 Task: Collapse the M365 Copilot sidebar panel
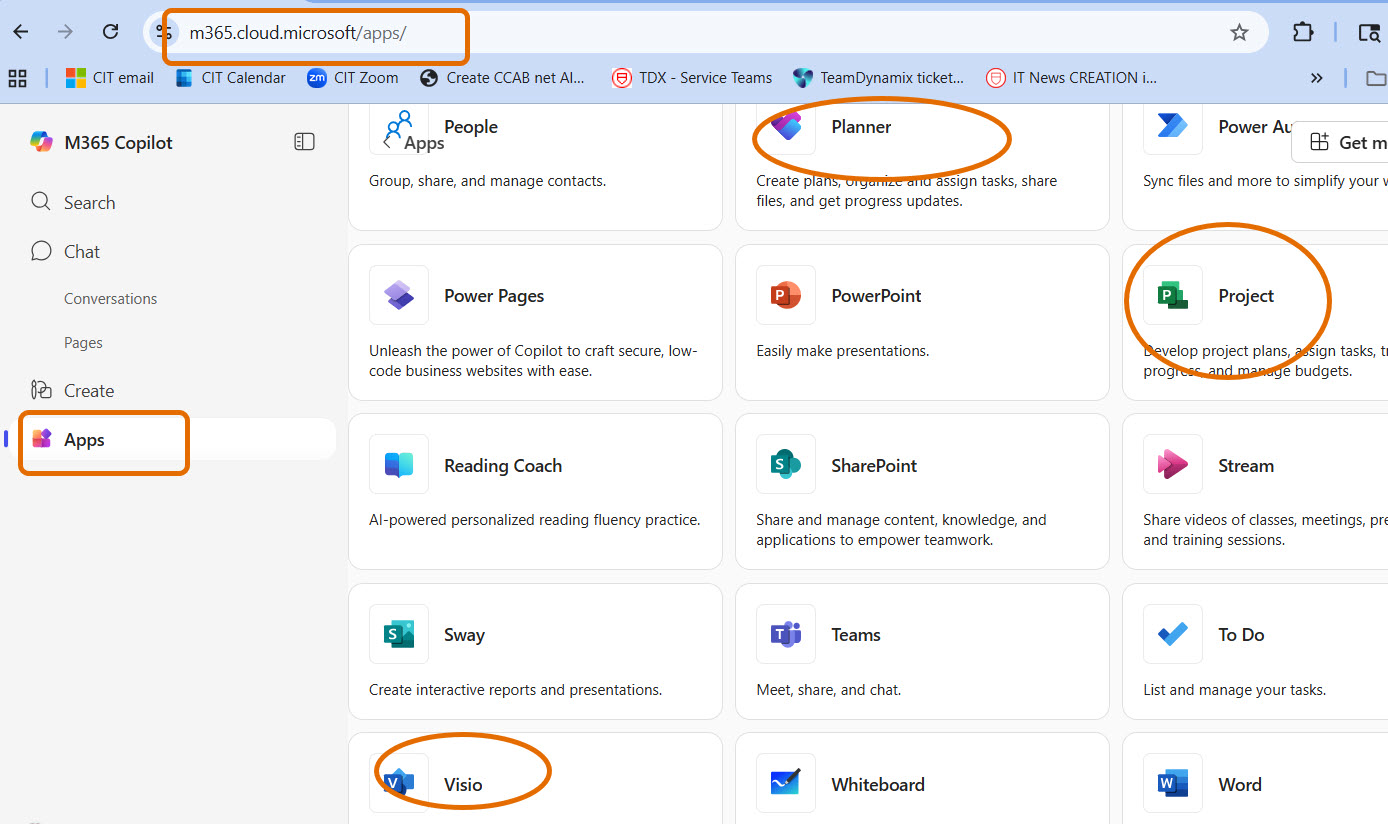point(304,142)
